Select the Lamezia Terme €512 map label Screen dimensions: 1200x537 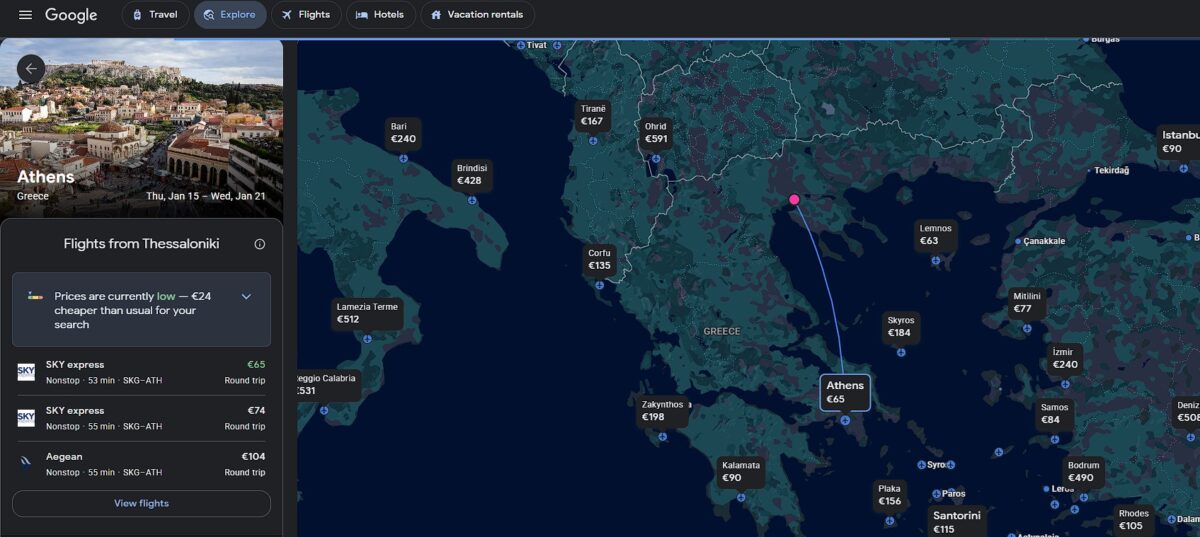pos(367,313)
